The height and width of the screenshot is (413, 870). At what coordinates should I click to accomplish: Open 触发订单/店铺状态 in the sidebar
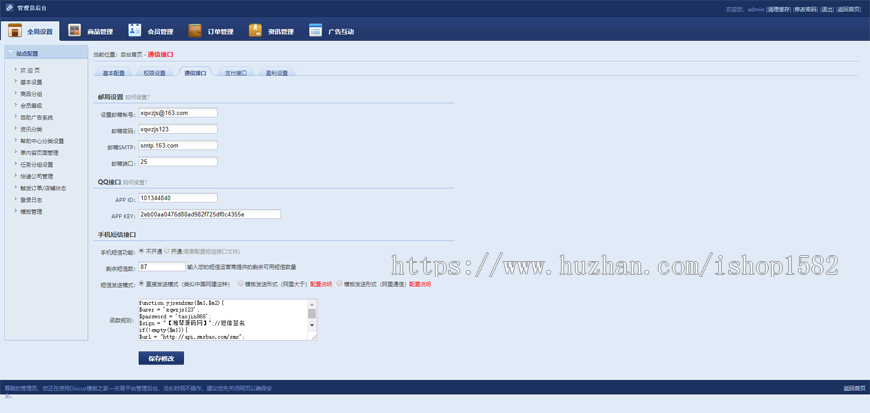[x=43, y=188]
